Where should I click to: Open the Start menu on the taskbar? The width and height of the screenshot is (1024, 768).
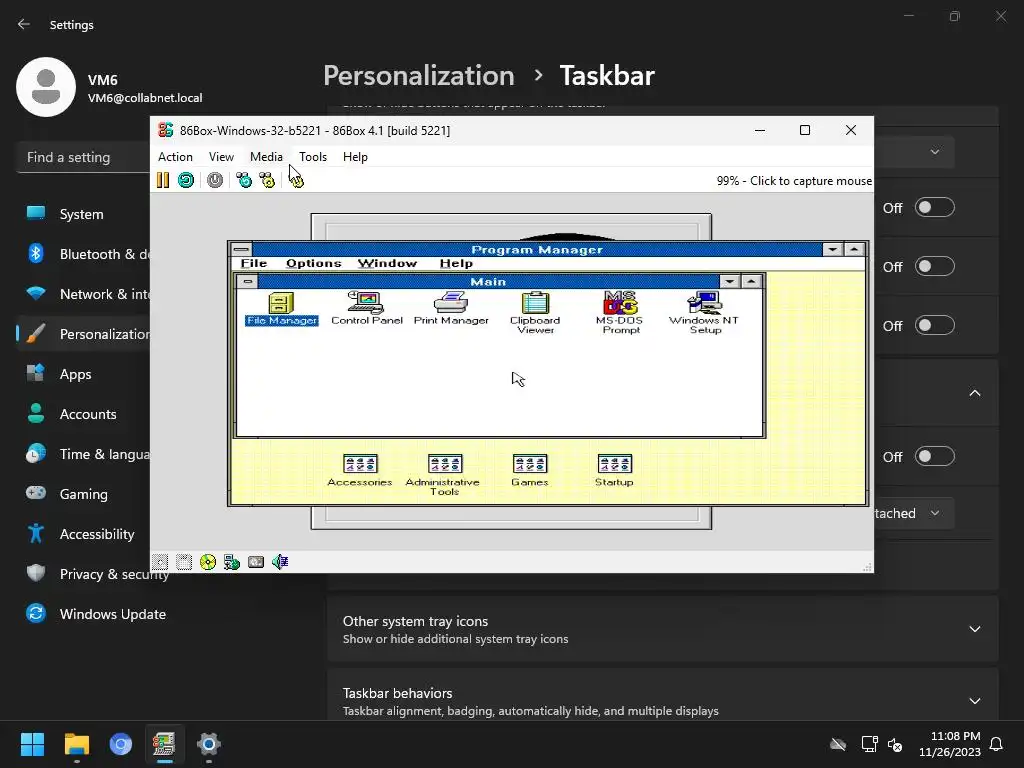pos(32,744)
